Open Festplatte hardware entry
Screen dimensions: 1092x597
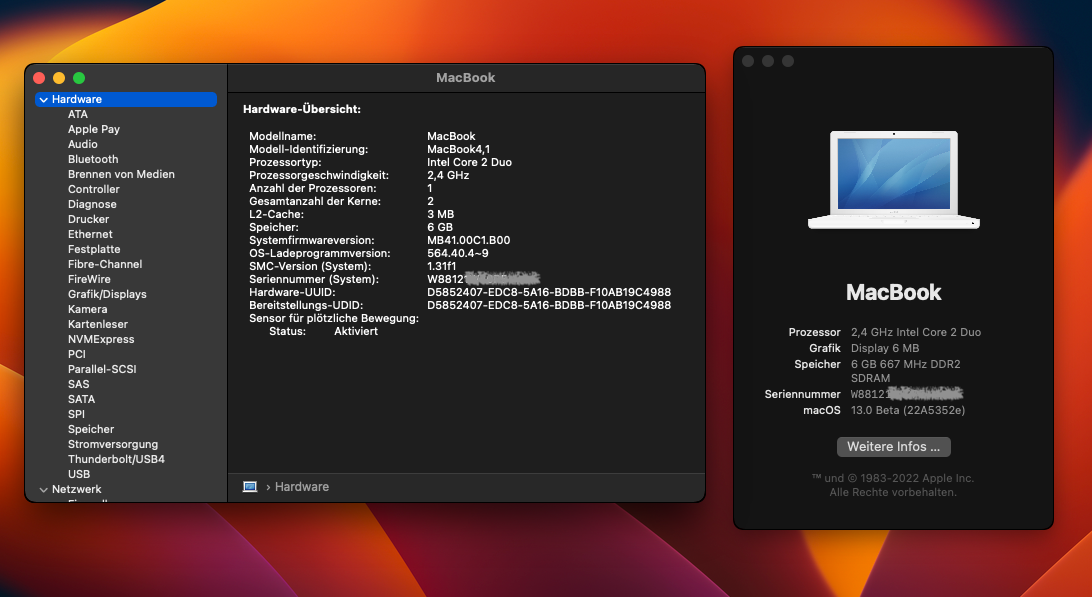point(94,249)
